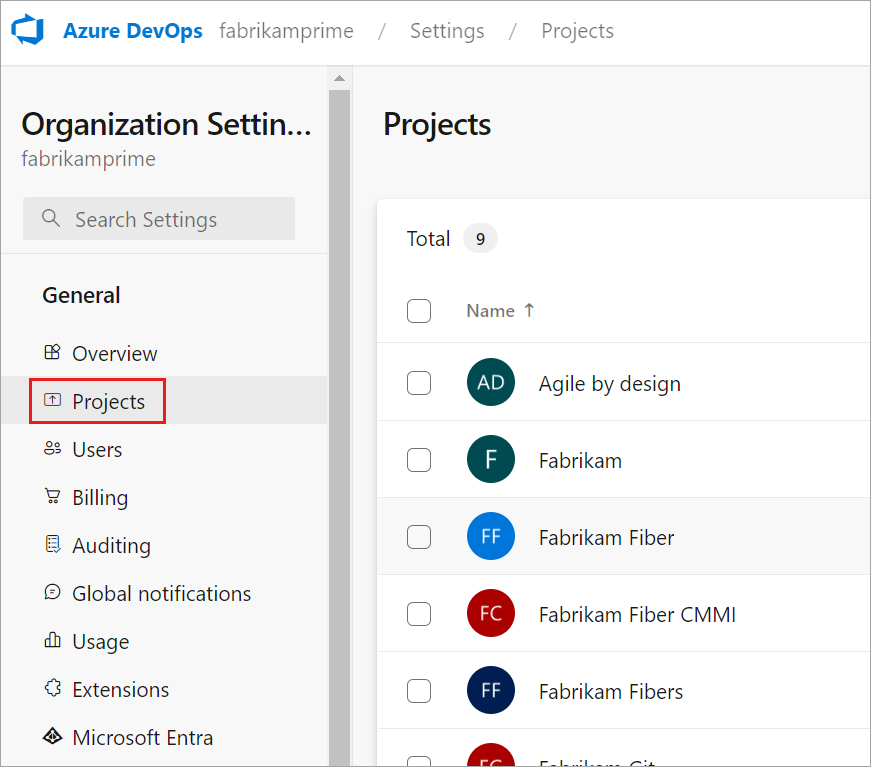Open the Fabrikam Fiber project
The height and width of the screenshot is (767, 871).
tap(606, 537)
